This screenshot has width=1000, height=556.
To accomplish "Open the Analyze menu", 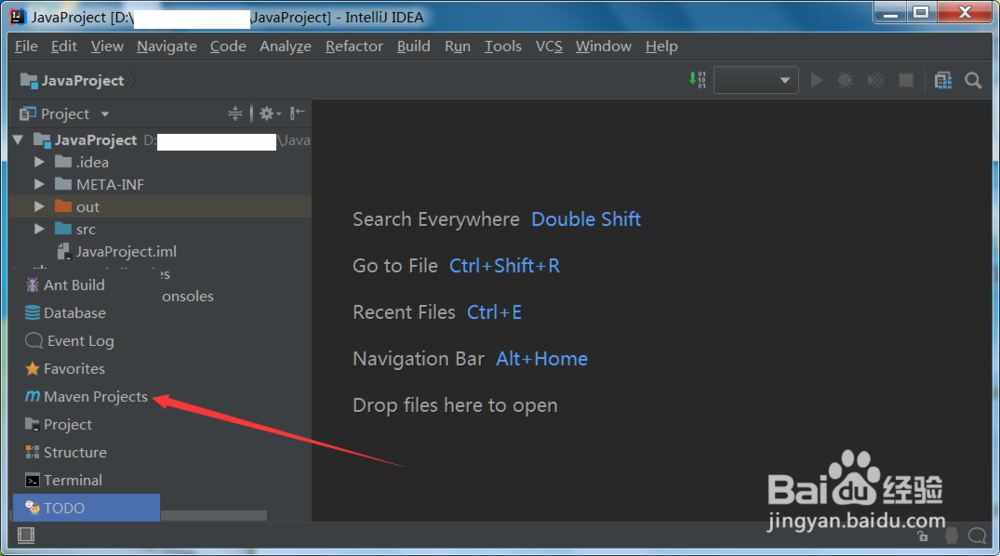I will tap(285, 47).
